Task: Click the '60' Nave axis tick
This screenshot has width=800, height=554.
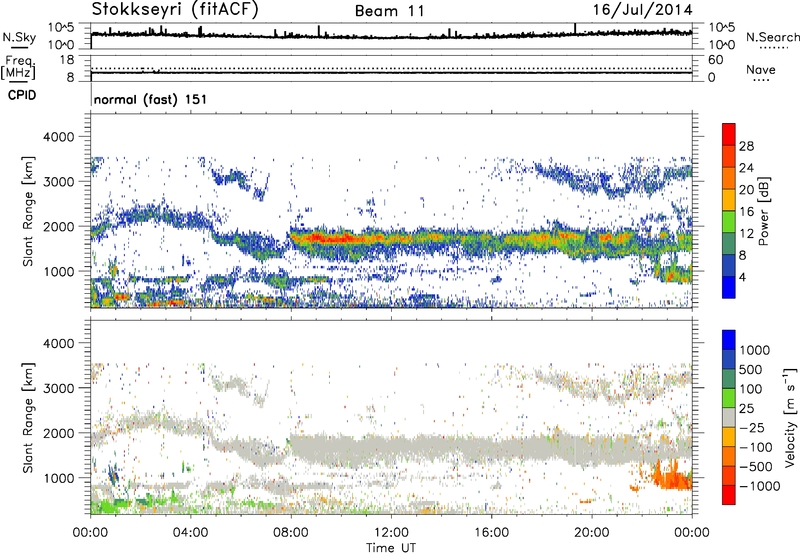Action: pyautogui.click(x=716, y=59)
